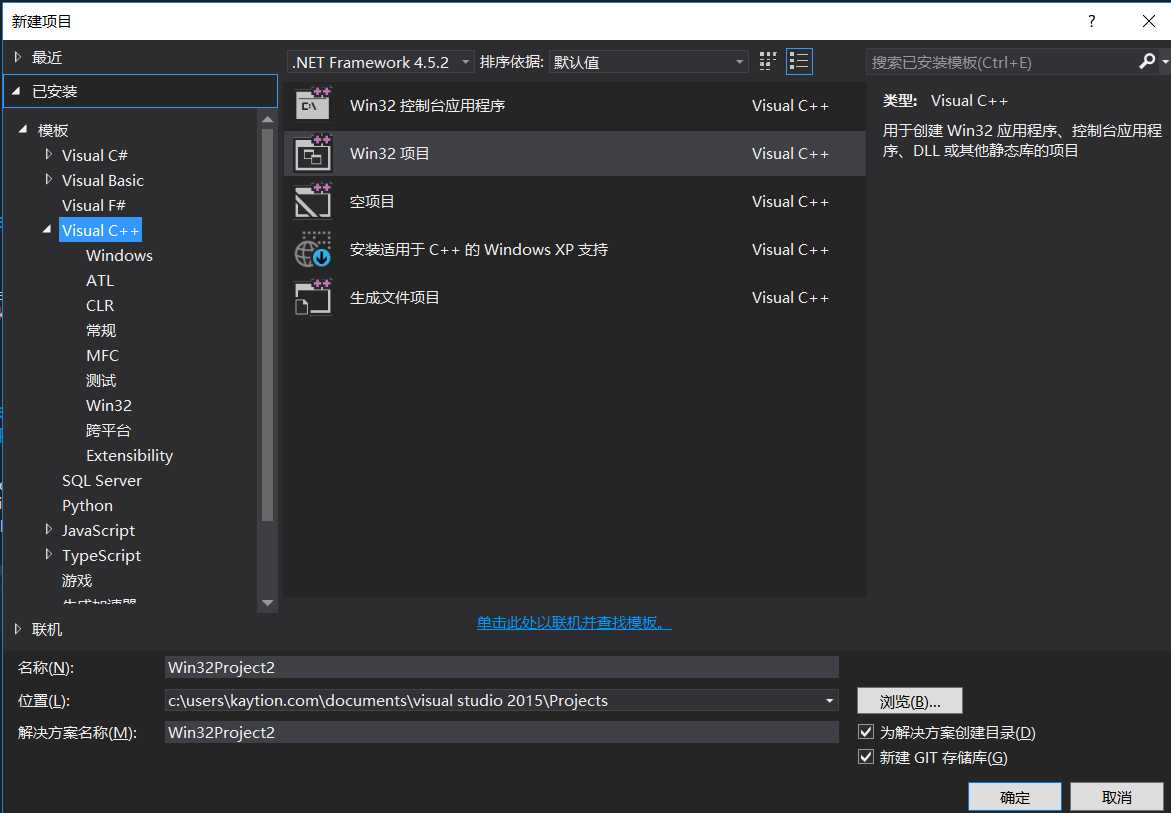Click the search installed templates box
Viewport: 1171px width, 813px height.
1001,62
